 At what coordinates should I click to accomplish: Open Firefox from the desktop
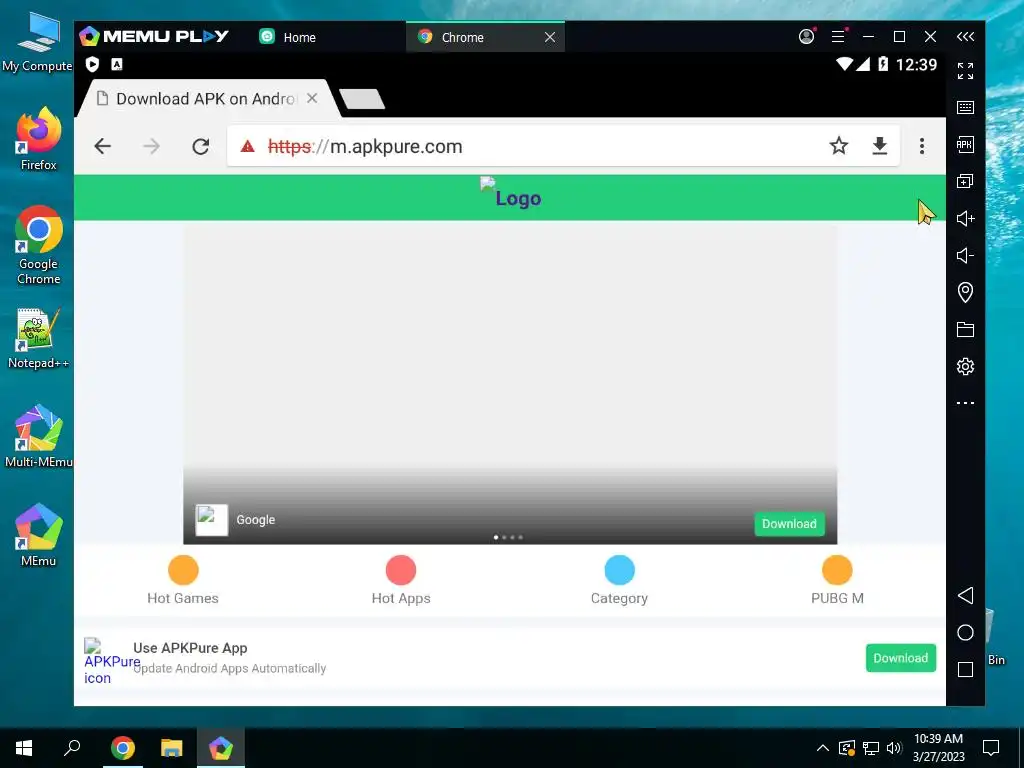(x=38, y=138)
